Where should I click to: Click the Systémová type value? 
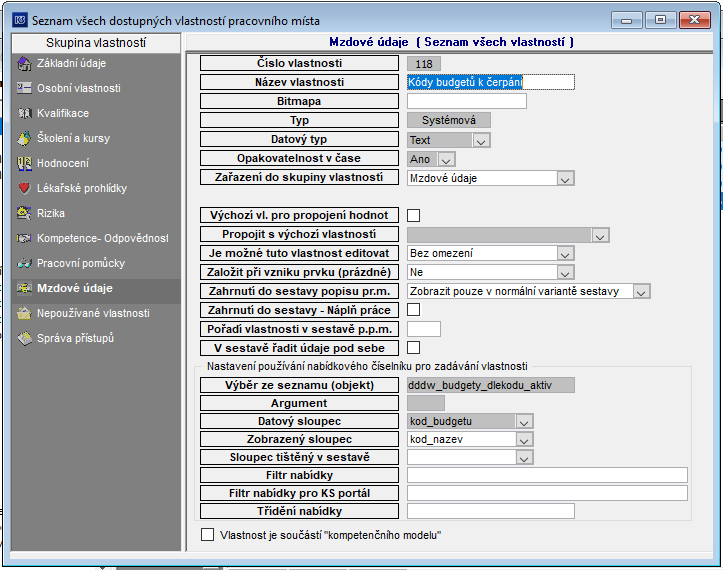click(449, 120)
